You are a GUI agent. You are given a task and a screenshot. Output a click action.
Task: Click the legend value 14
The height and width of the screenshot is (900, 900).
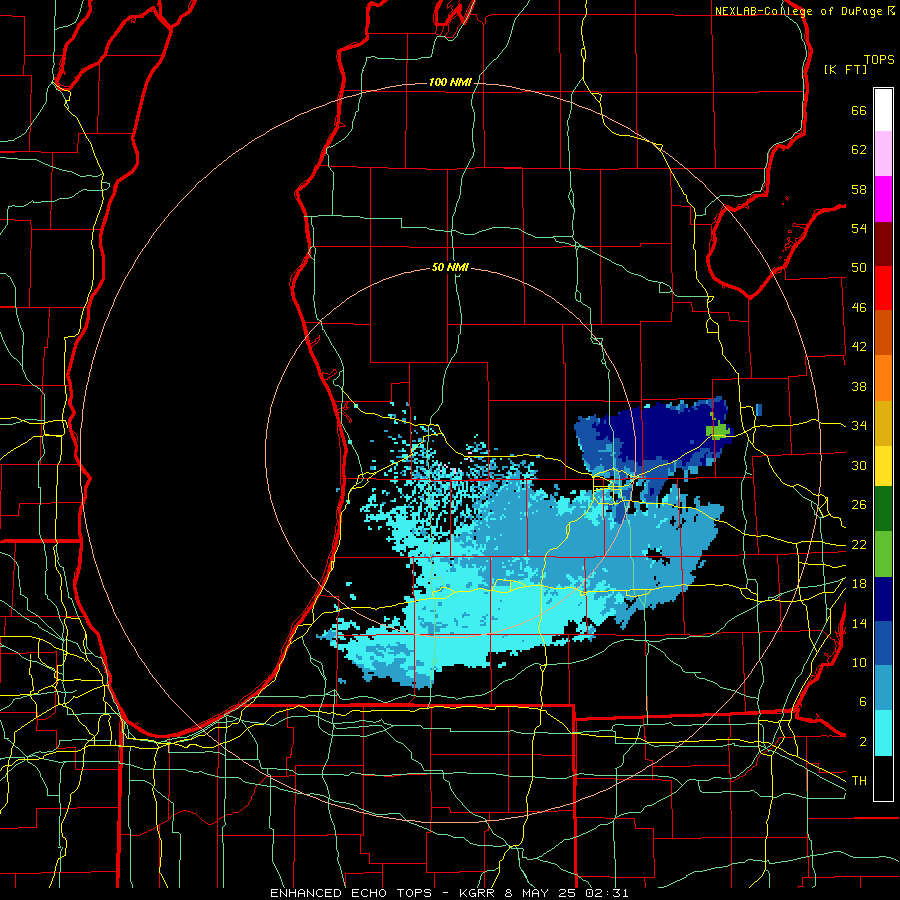859,623
